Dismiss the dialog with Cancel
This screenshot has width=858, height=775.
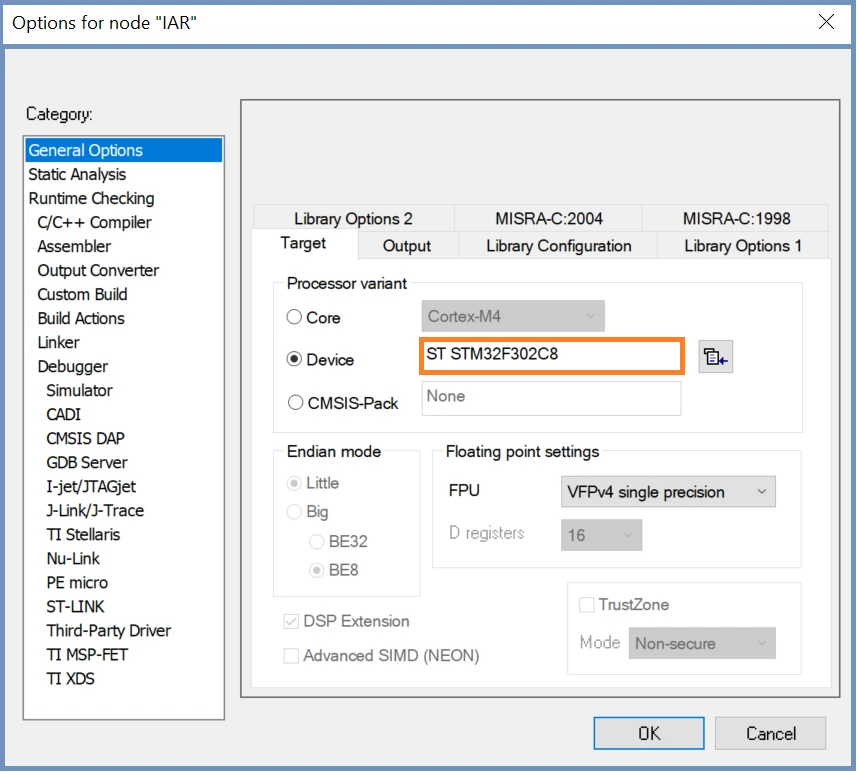pyautogui.click(x=770, y=733)
